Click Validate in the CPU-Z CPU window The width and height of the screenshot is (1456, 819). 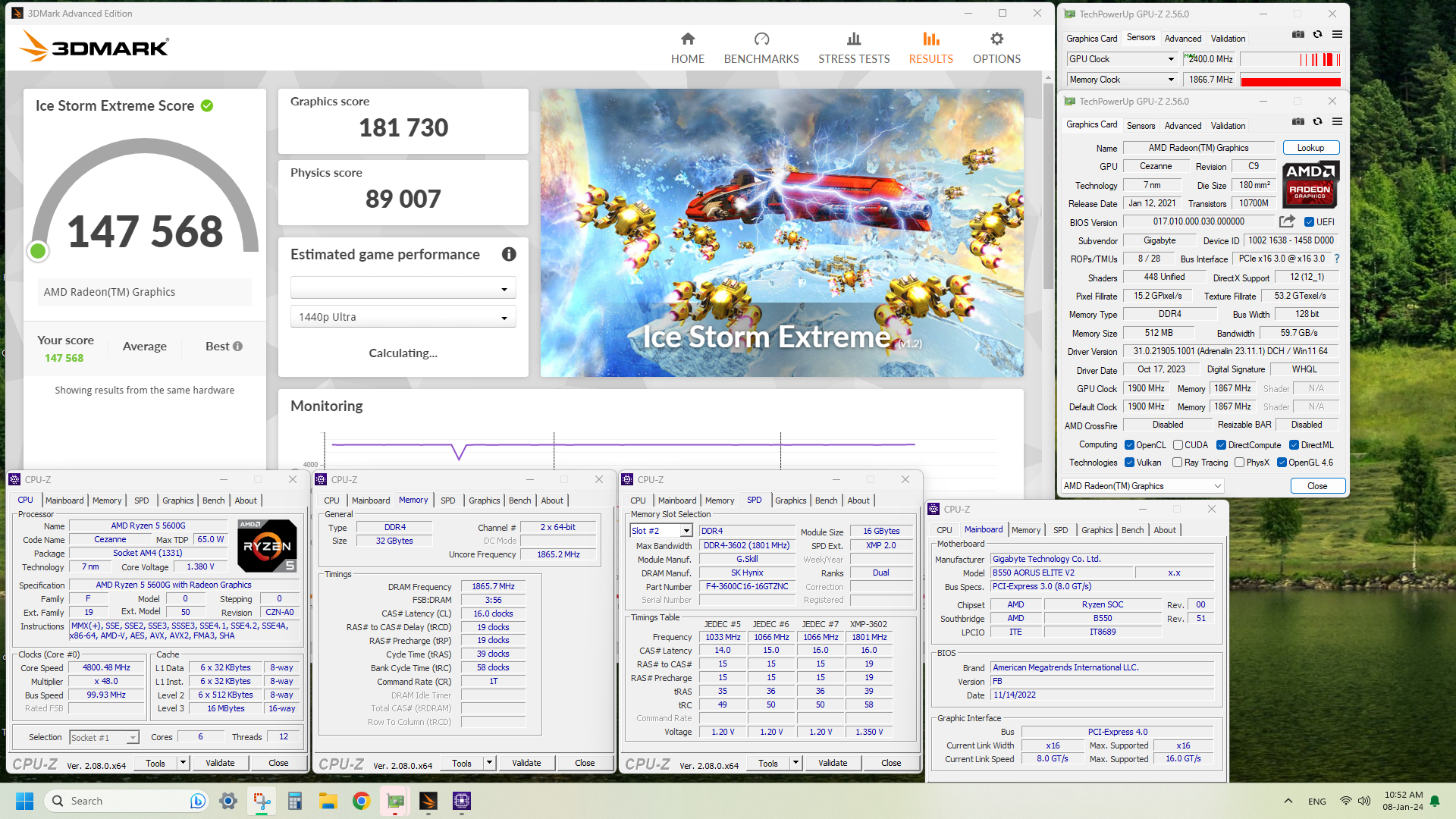tap(220, 763)
